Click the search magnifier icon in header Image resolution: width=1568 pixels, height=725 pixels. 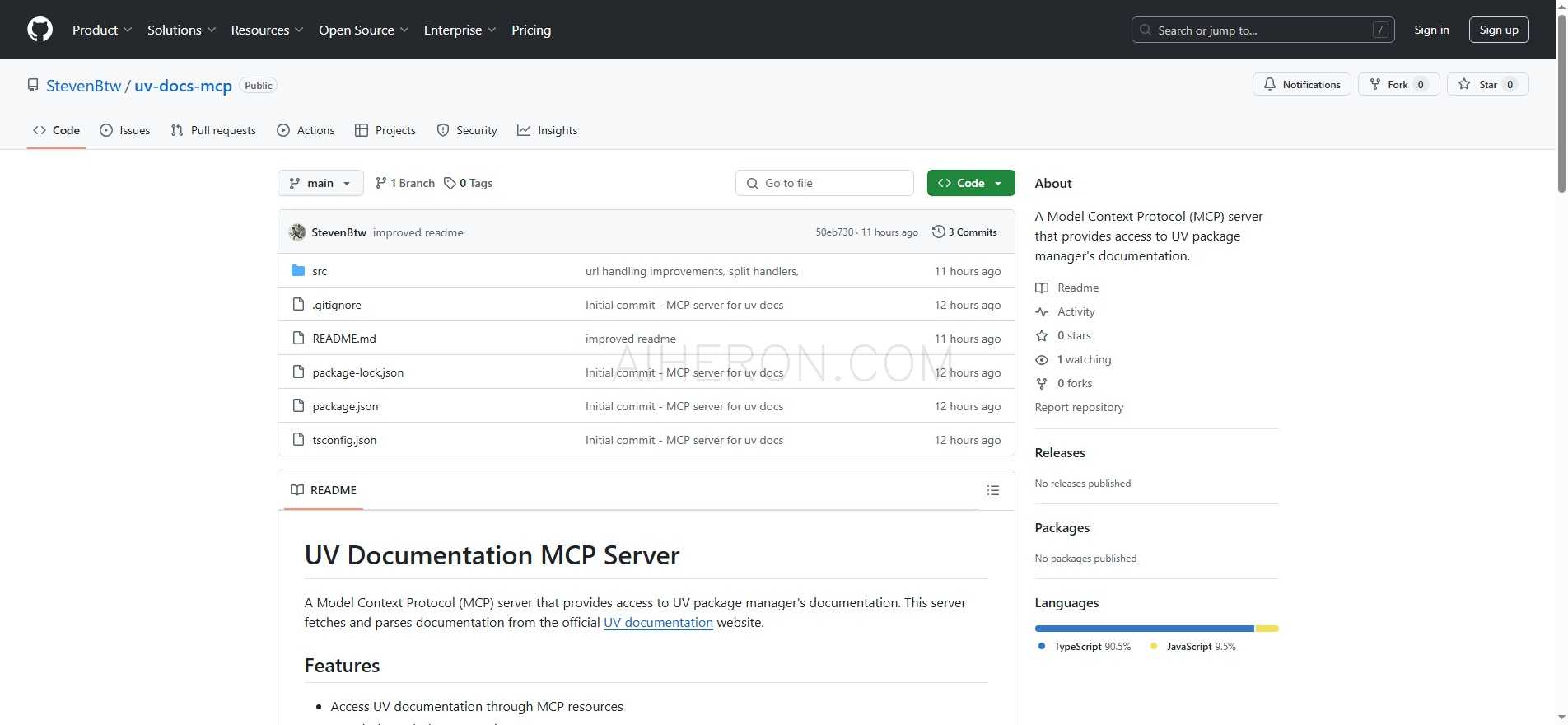[1146, 30]
